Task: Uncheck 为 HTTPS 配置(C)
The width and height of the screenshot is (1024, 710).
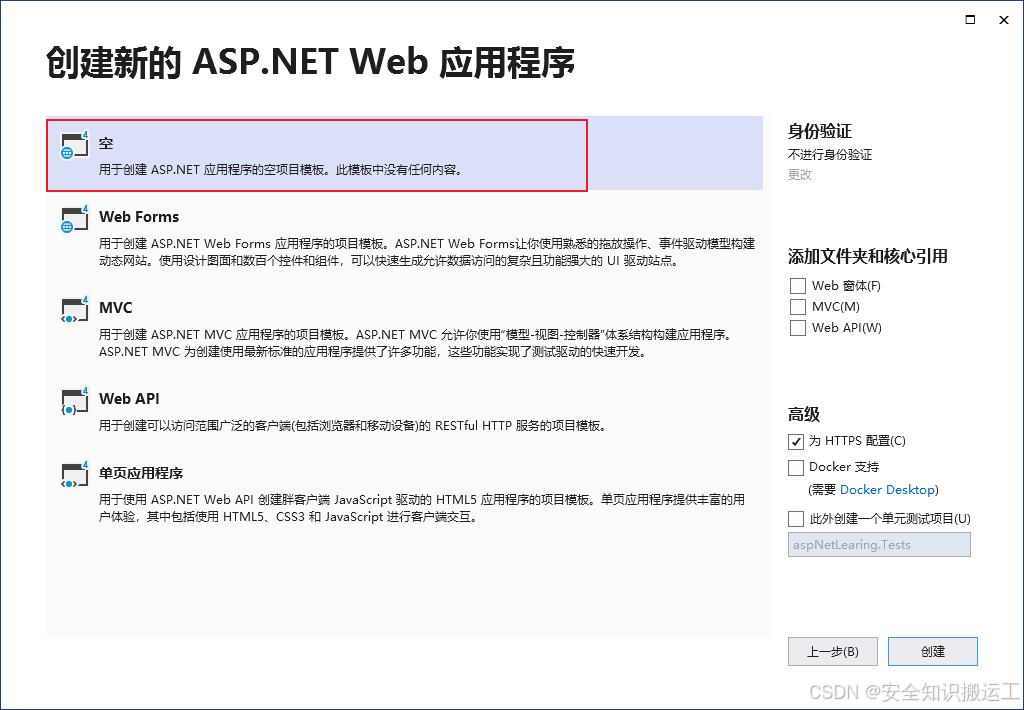Action: coord(795,442)
